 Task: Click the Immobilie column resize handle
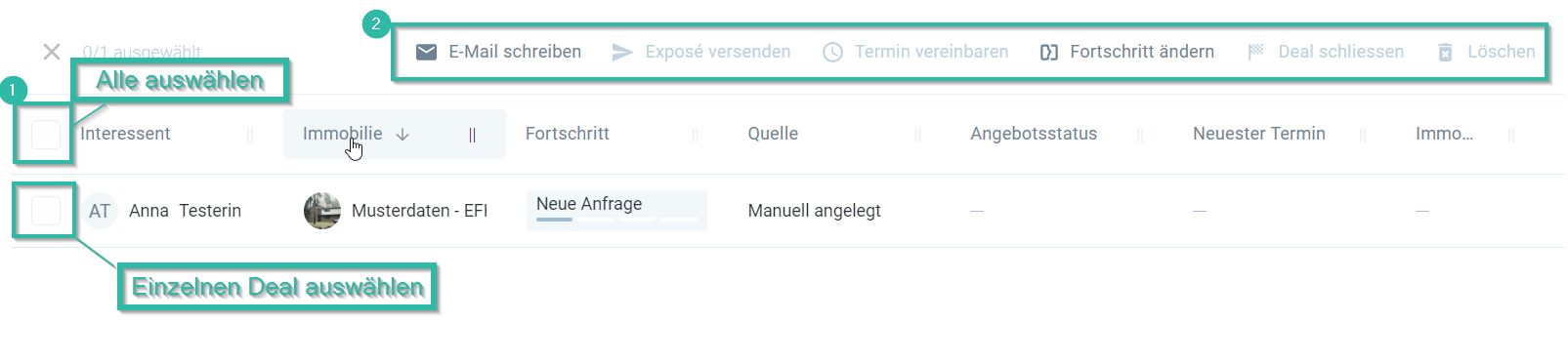(472, 135)
